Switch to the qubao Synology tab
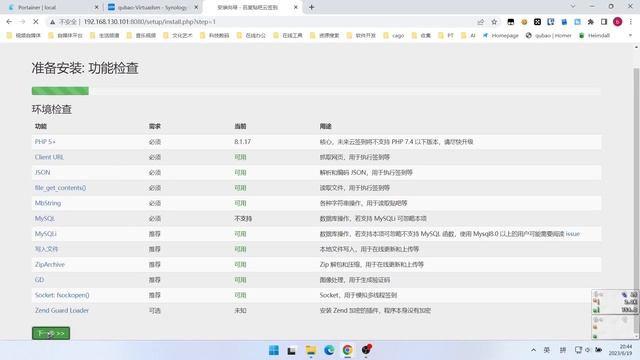Screen dimensions: 640x360 153,7
